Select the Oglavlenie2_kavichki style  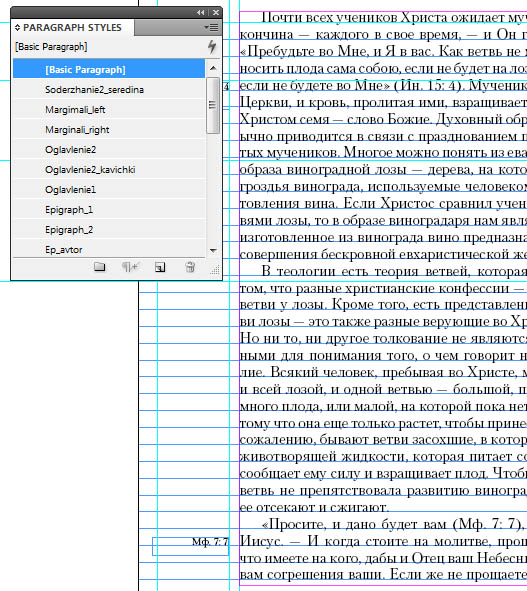click(x=109, y=169)
